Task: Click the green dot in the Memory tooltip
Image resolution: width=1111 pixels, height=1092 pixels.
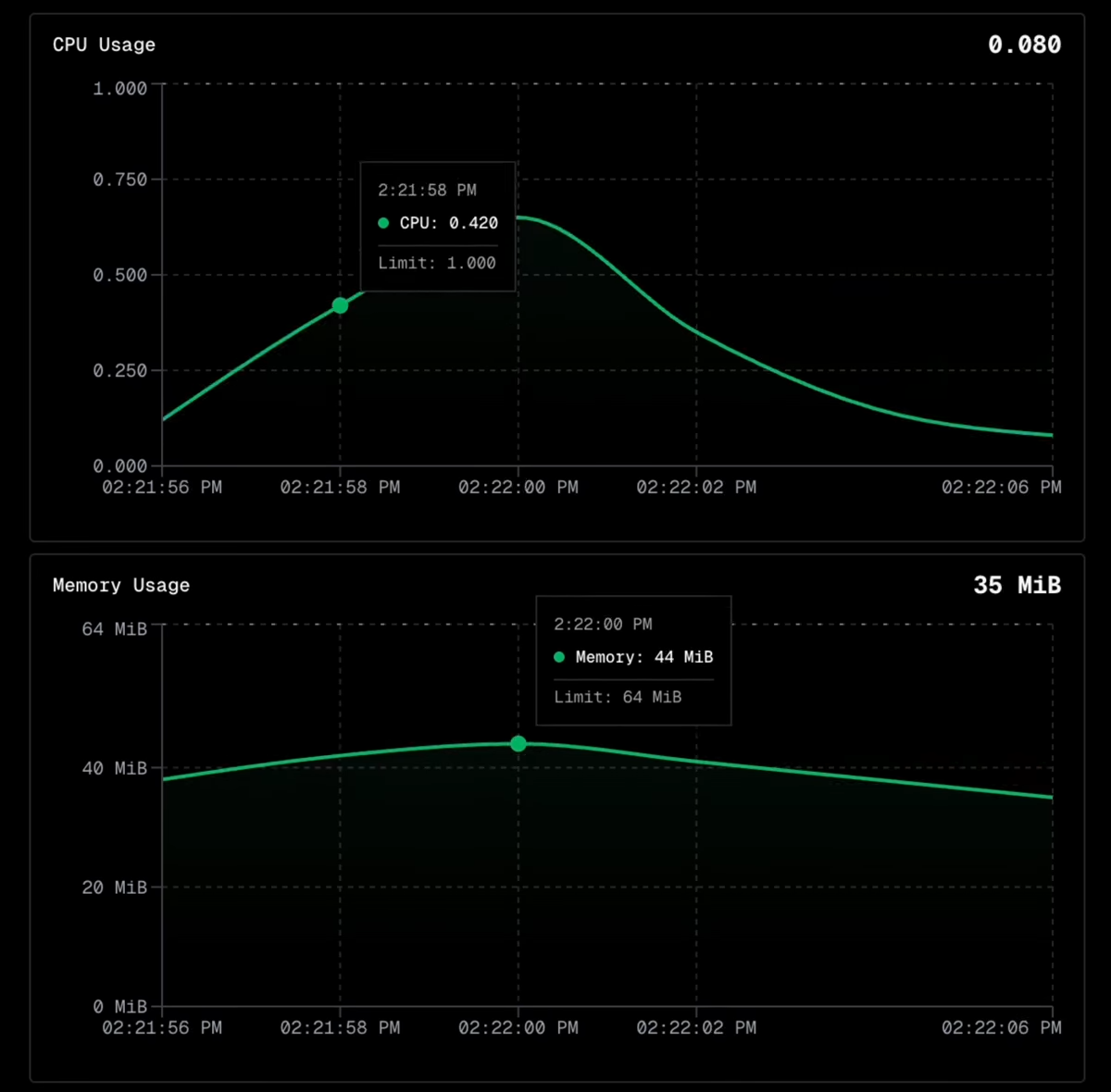Action: 559,657
